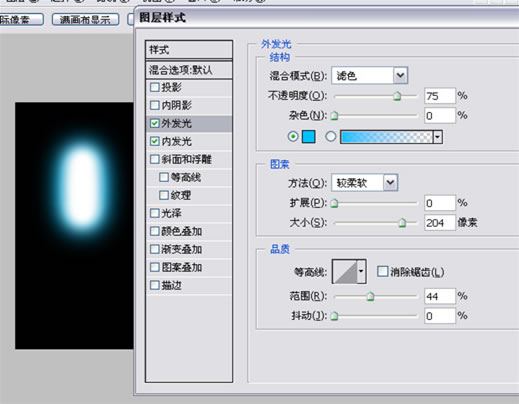Select the gradient radio button
Viewport: 519px width, 404px height.
click(331, 136)
